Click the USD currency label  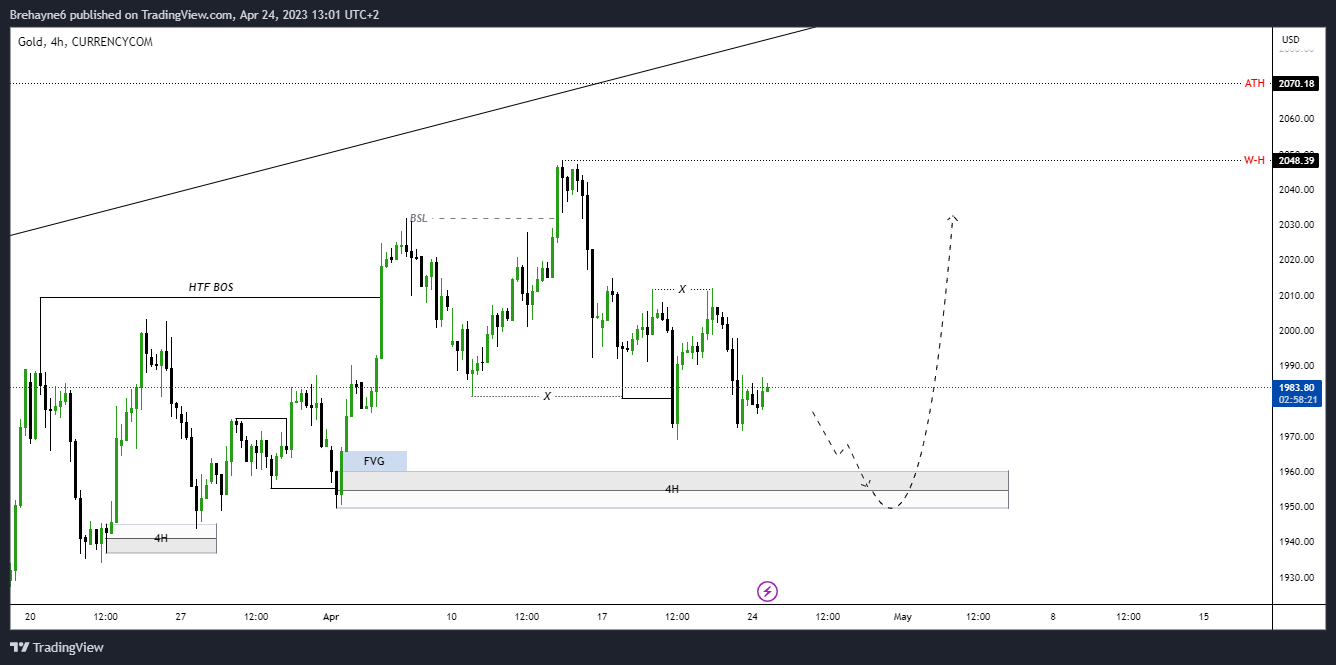(x=1291, y=40)
